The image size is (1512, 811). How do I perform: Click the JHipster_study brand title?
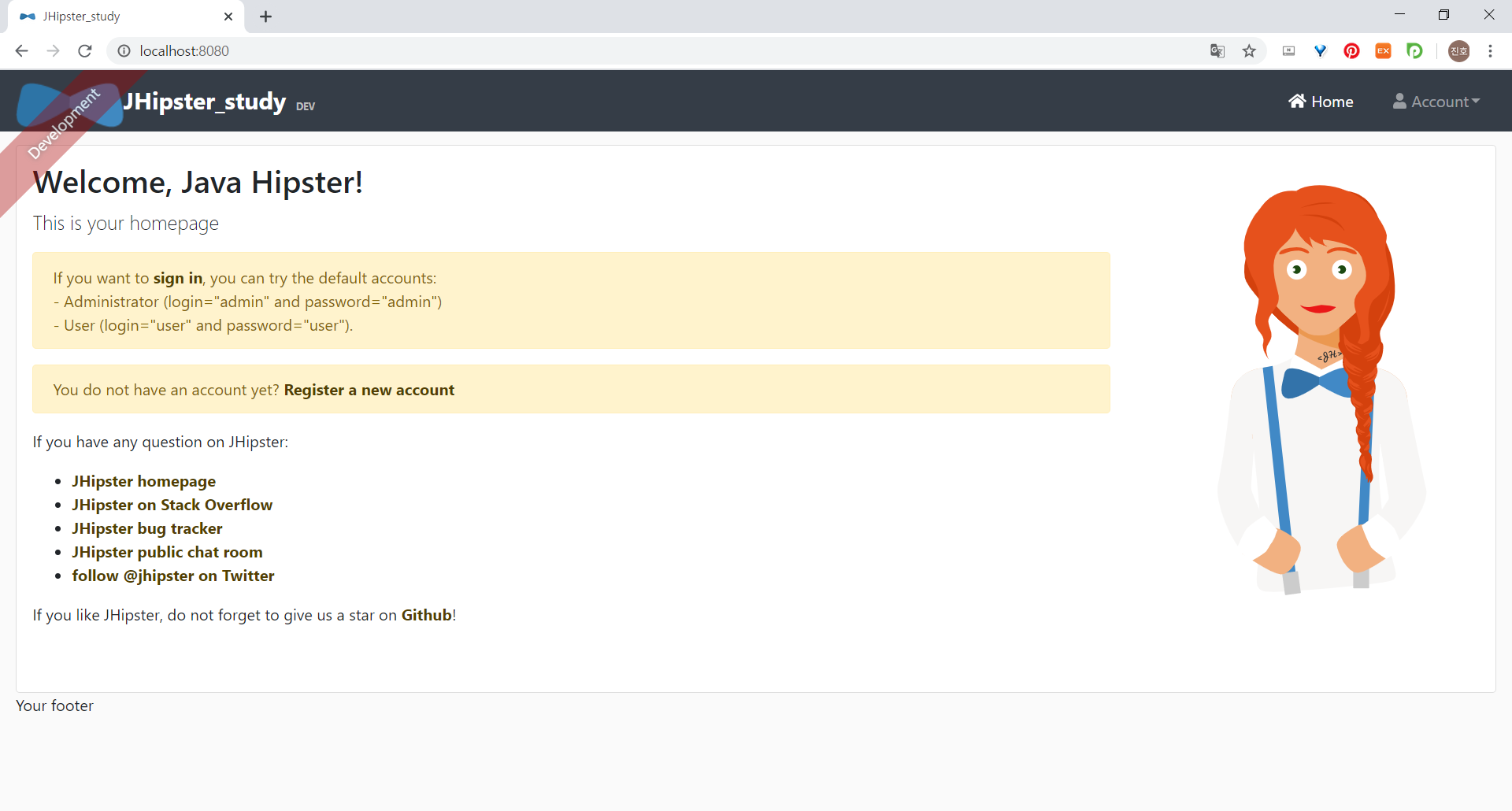point(205,102)
